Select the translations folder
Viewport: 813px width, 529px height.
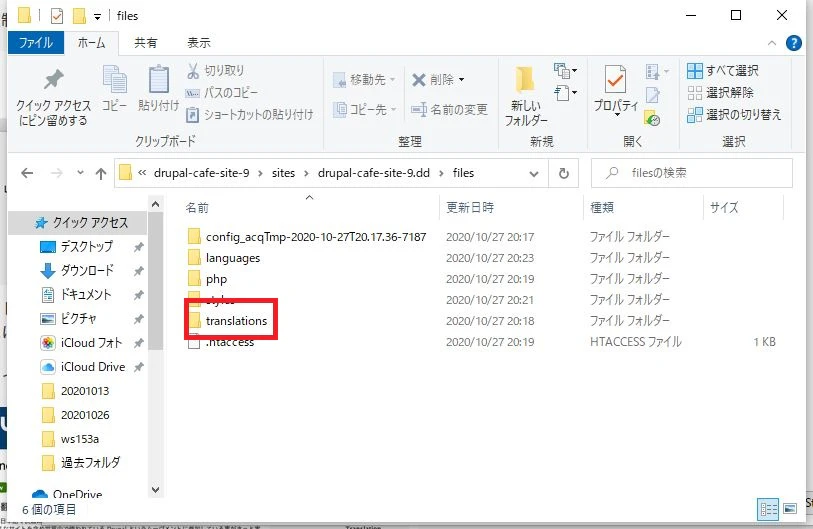tap(228, 321)
